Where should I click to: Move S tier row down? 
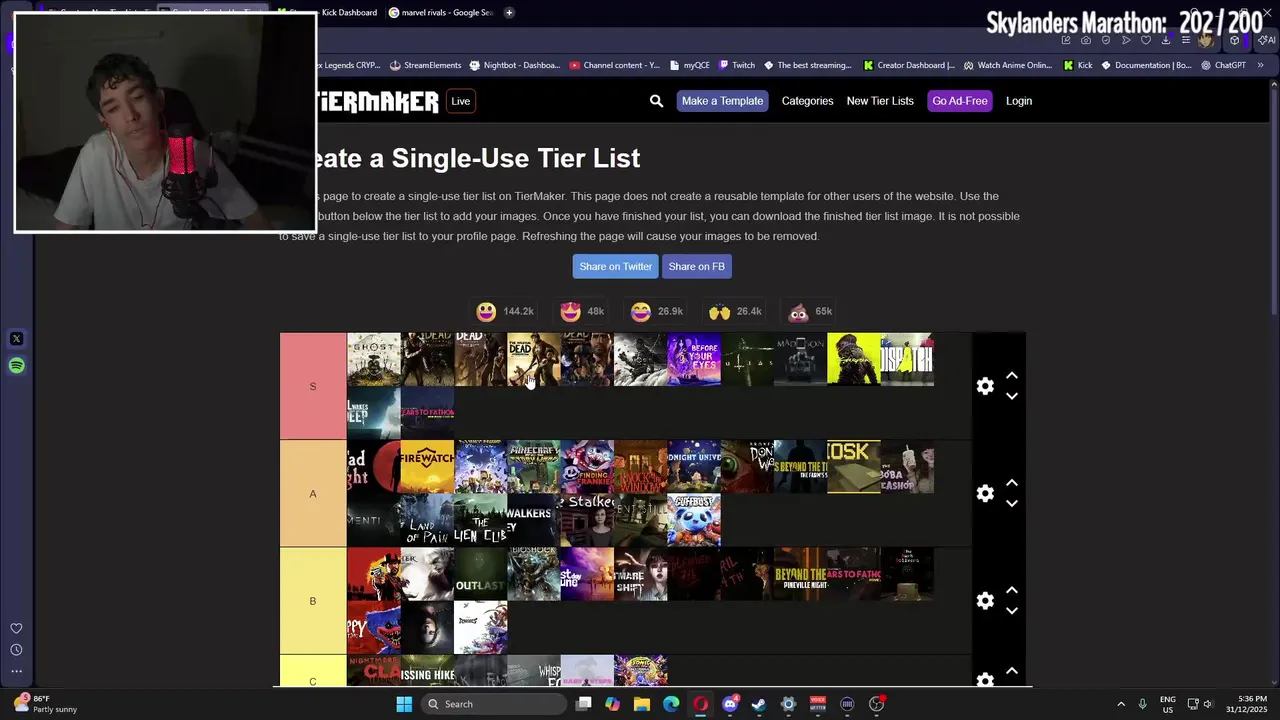coord(1012,396)
